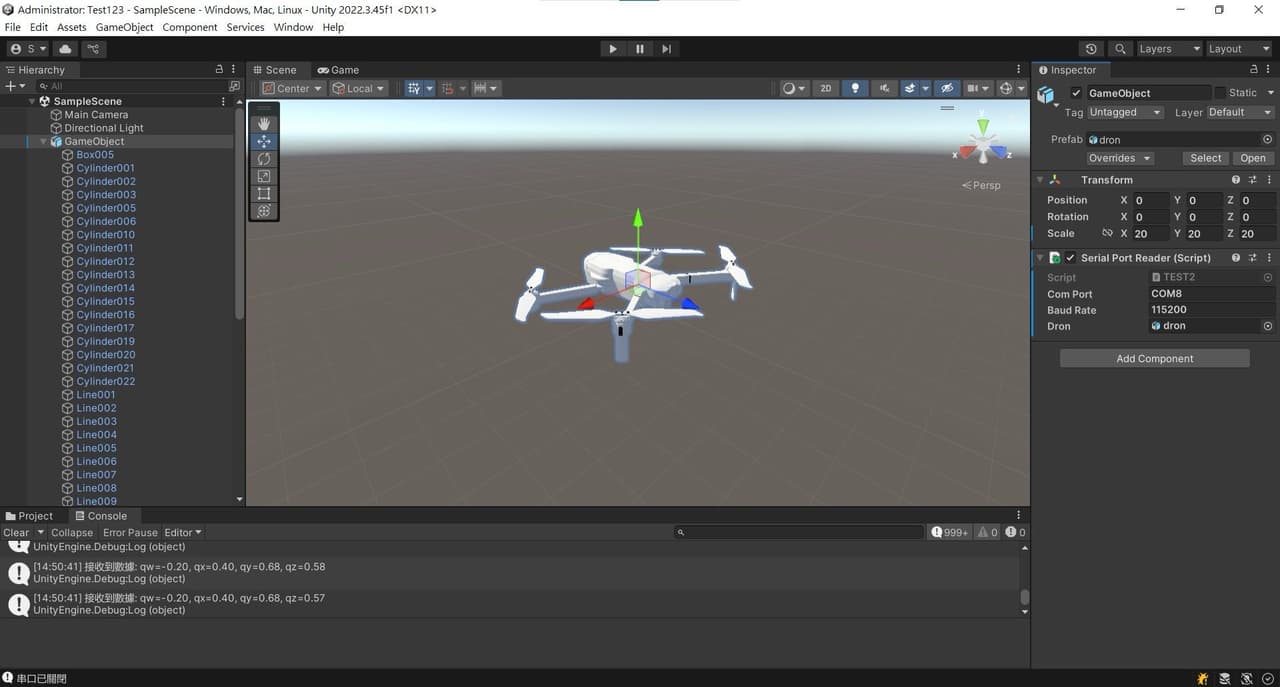Click the Pause button
Image resolution: width=1280 pixels, height=687 pixels.
(640, 49)
